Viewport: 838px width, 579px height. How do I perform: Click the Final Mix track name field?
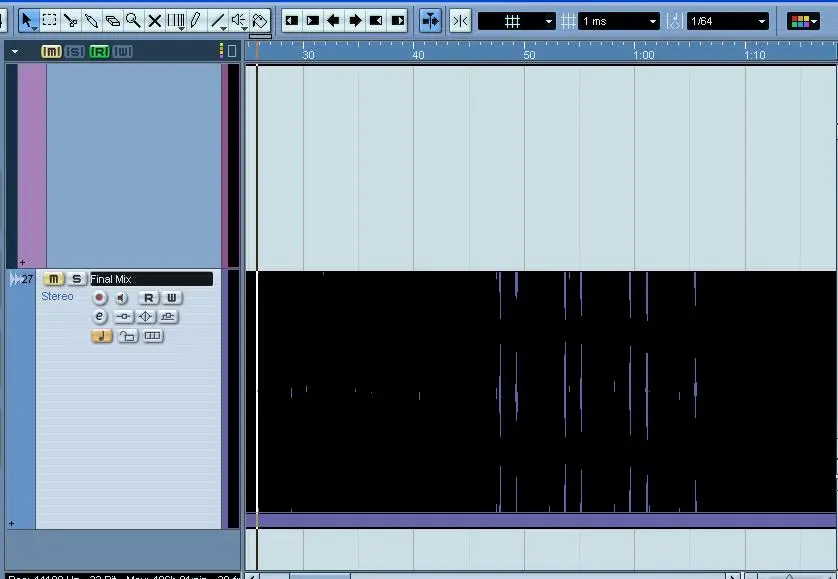click(x=151, y=279)
